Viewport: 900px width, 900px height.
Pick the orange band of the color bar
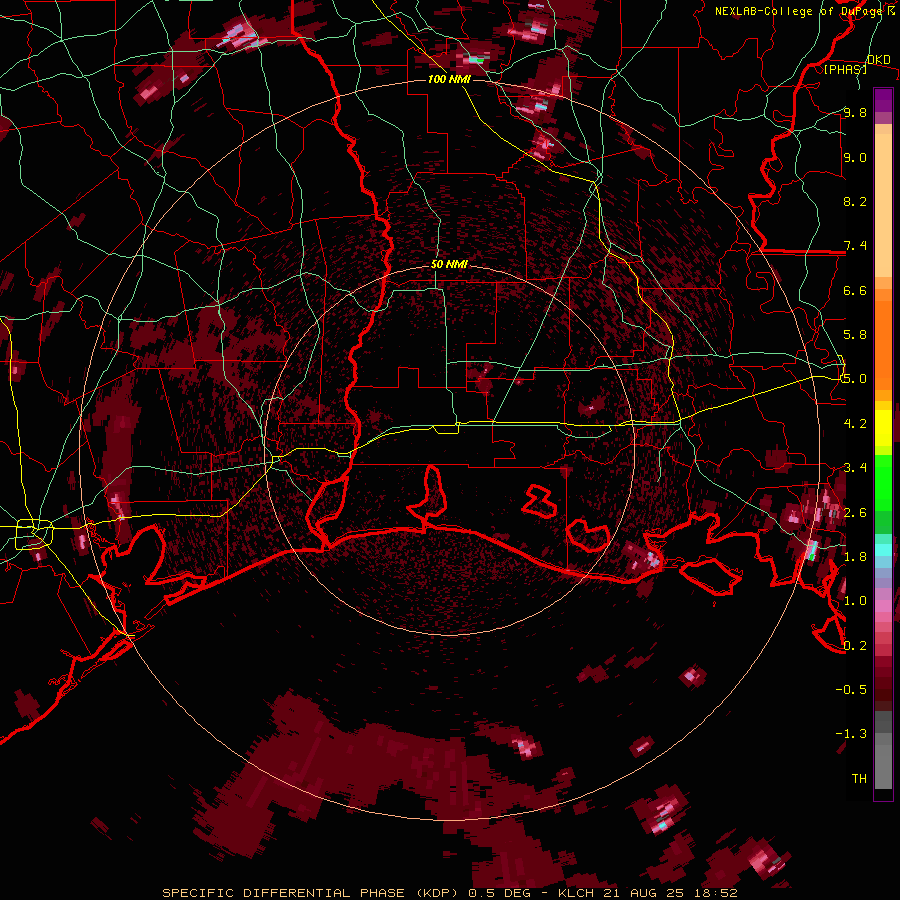[883, 339]
